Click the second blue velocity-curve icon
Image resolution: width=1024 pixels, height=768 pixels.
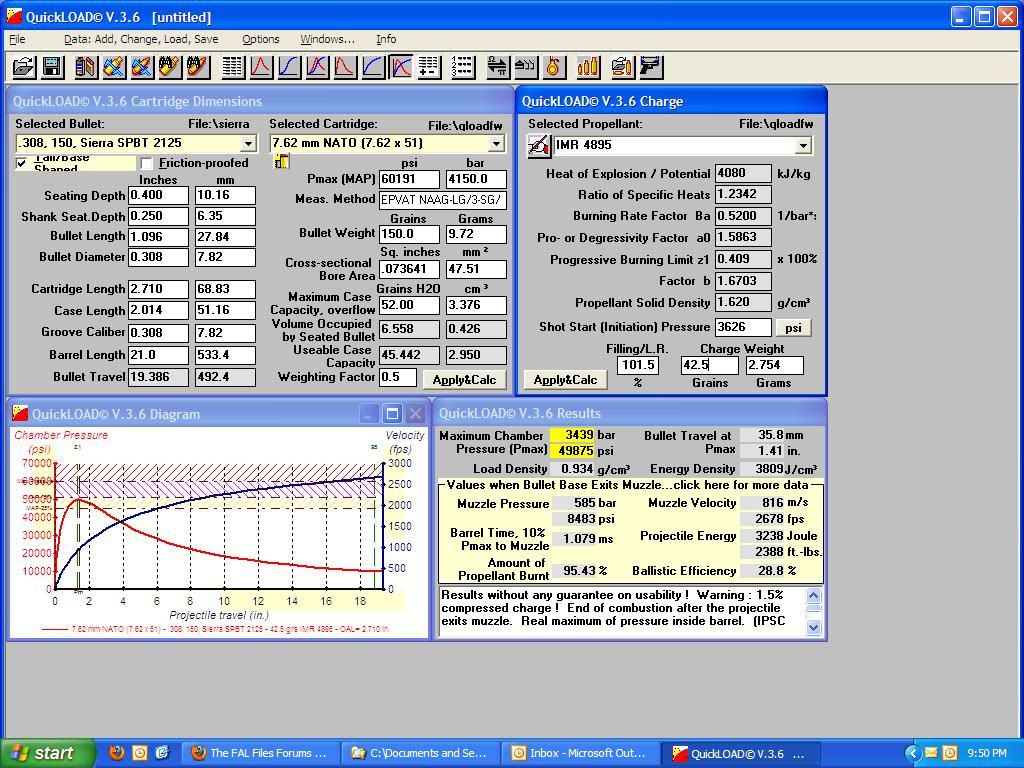pos(373,67)
